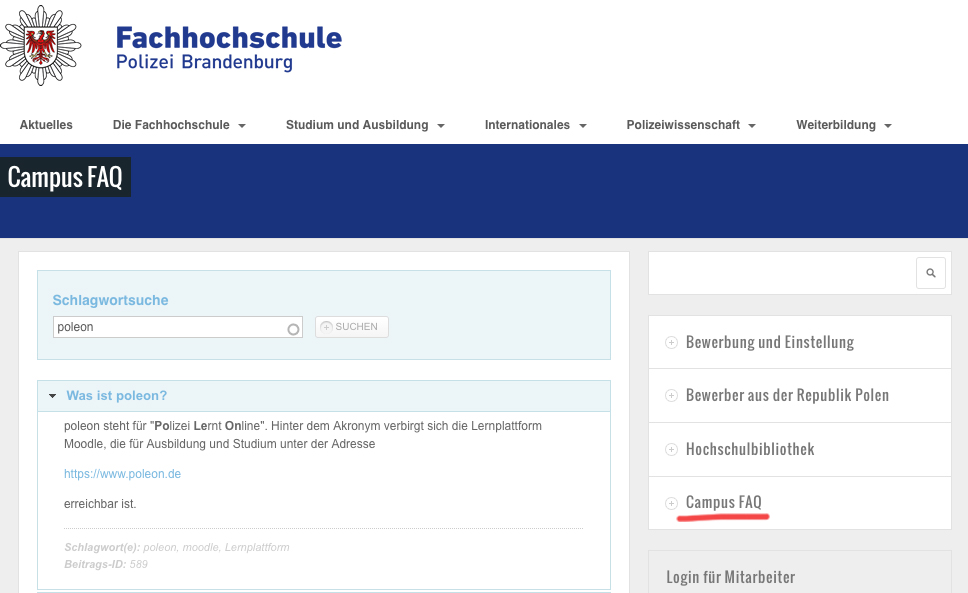Click the plus icon beside Bewerber aus der Republik Polen
Screen dimensions: 968x593
[671, 396]
